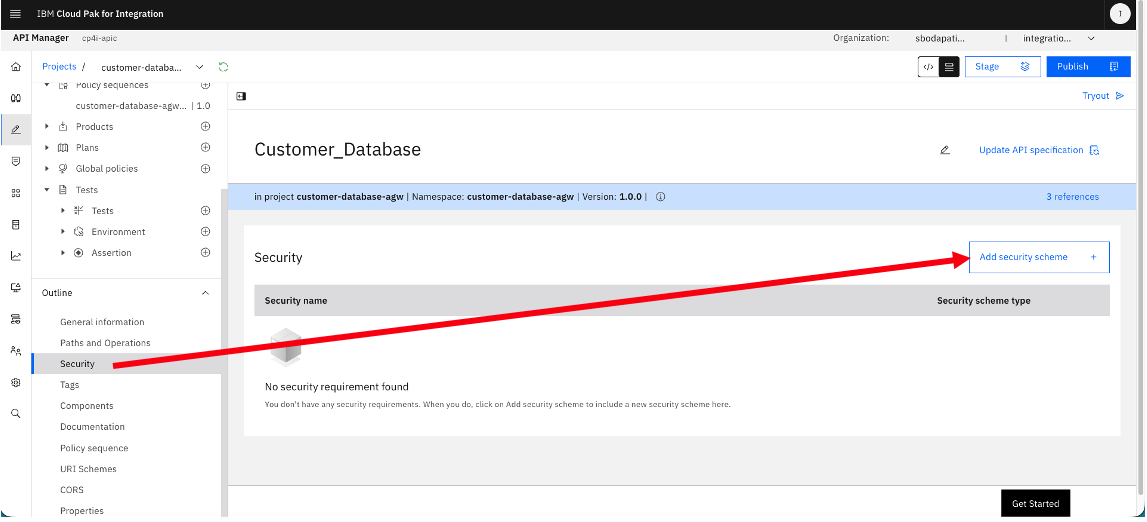Add a new Policy sequence

pyautogui.click(x=206, y=85)
